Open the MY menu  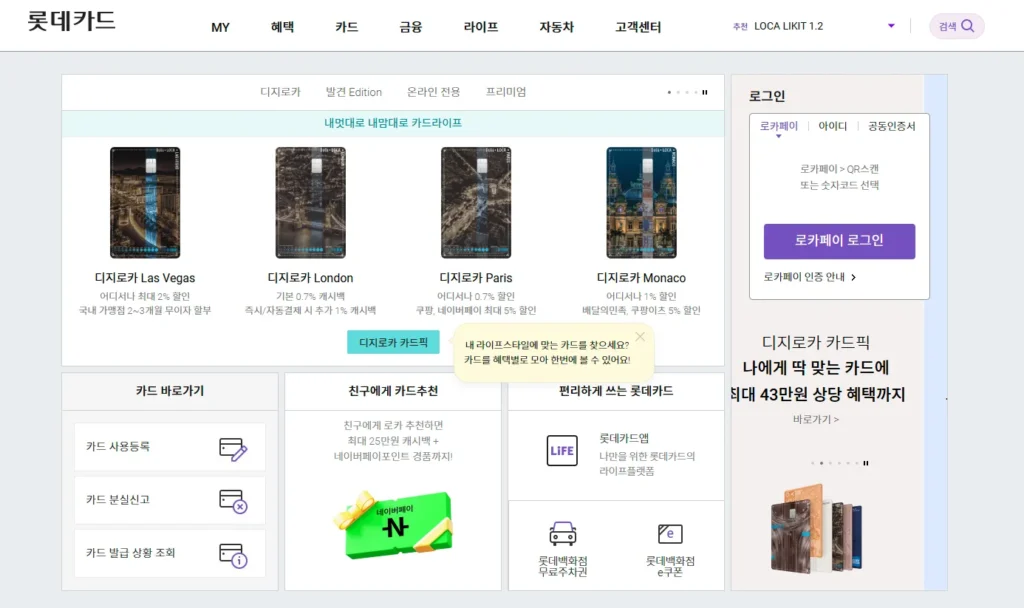click(x=220, y=27)
